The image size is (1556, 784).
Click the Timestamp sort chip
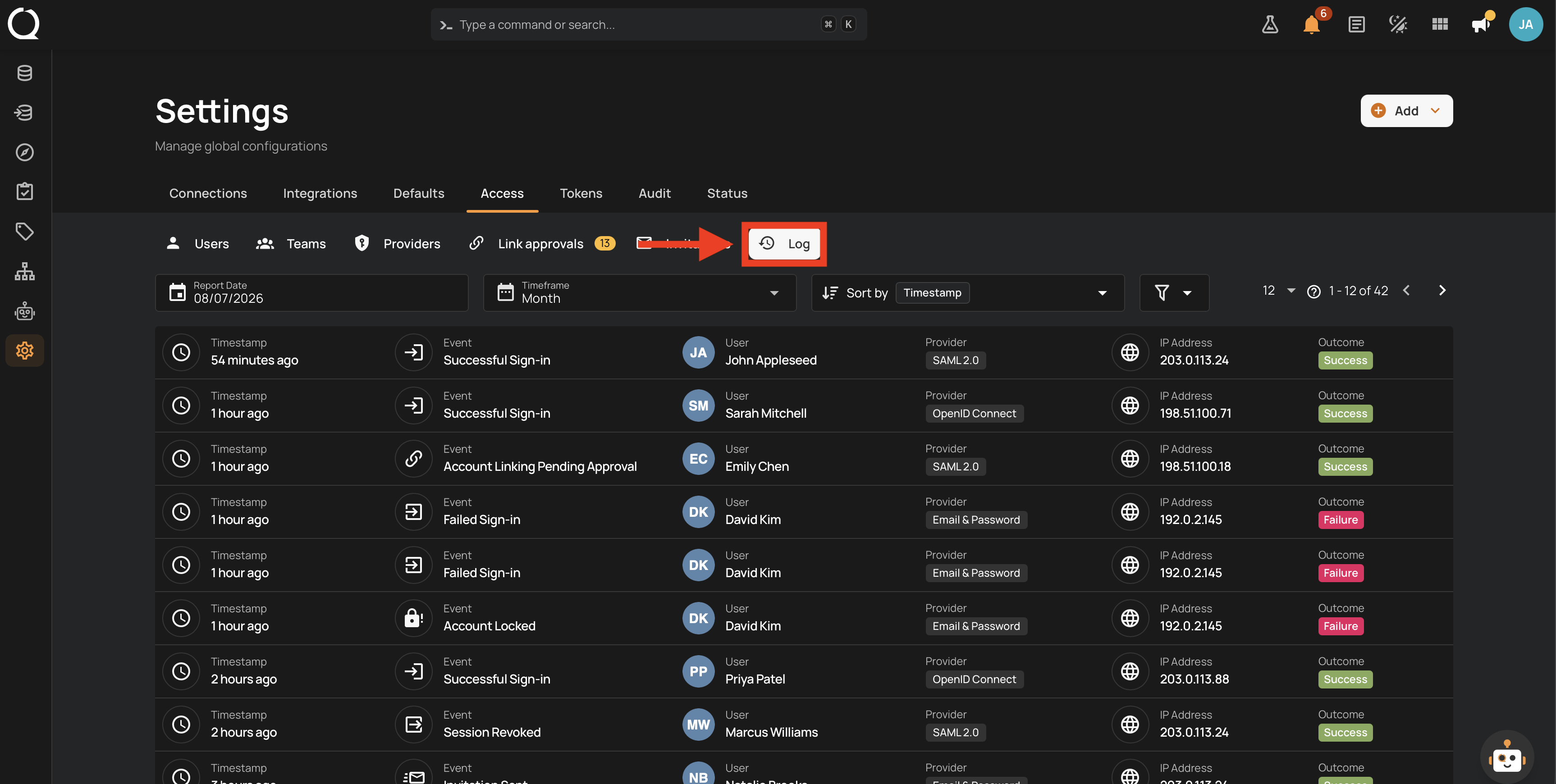click(932, 292)
